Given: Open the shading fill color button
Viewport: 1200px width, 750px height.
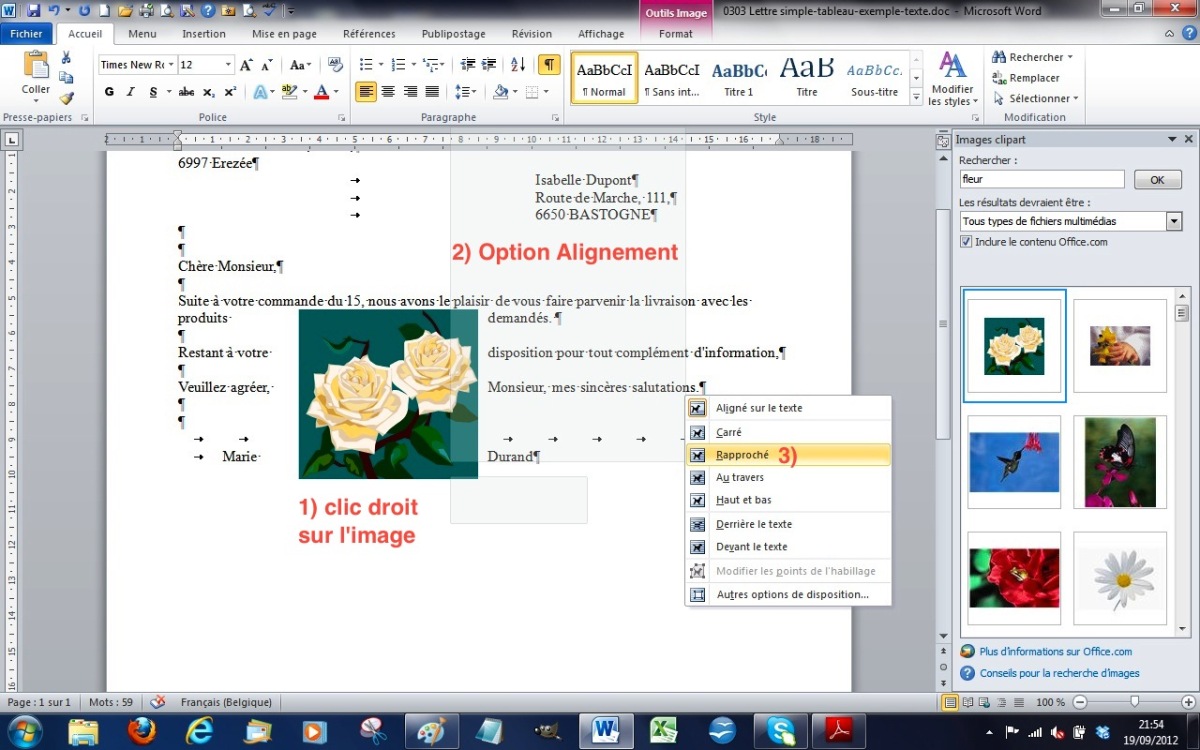Looking at the screenshot, I should pos(501,92).
